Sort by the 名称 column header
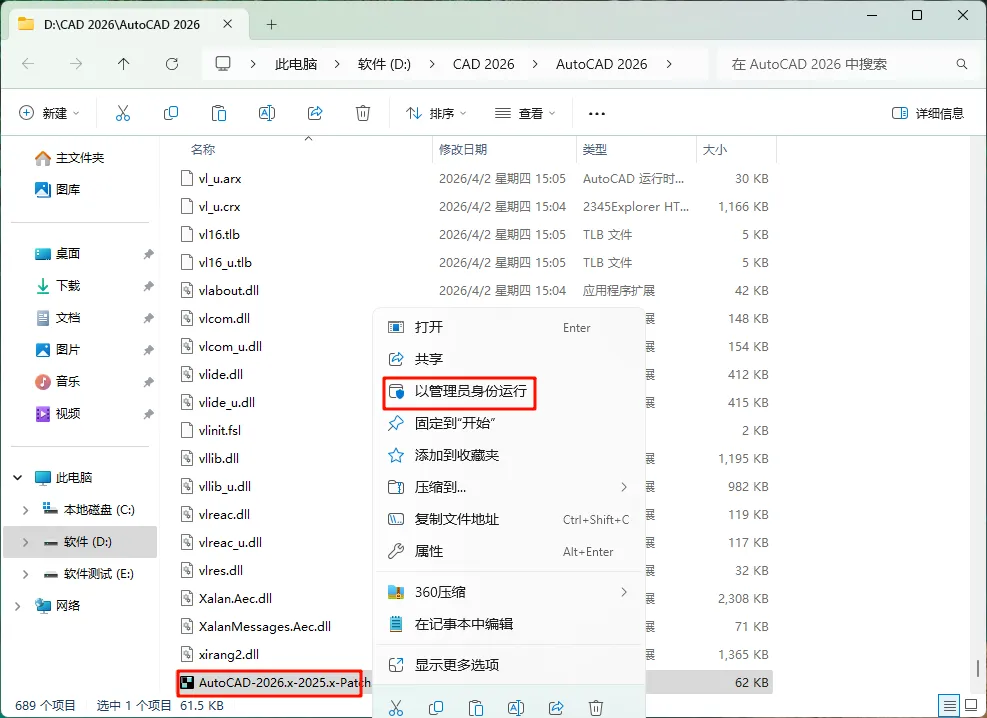 click(203, 150)
